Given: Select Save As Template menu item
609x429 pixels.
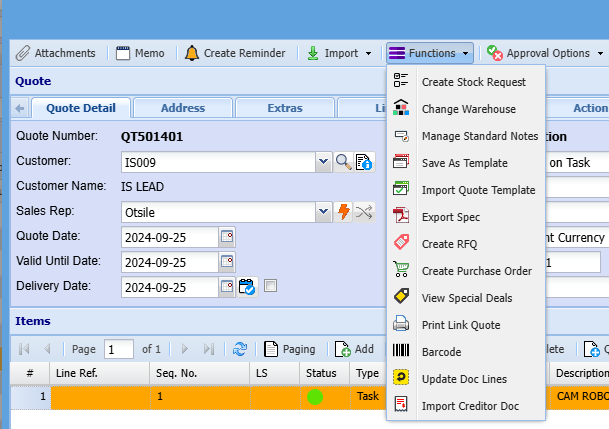Looking at the screenshot, I should [x=464, y=163].
